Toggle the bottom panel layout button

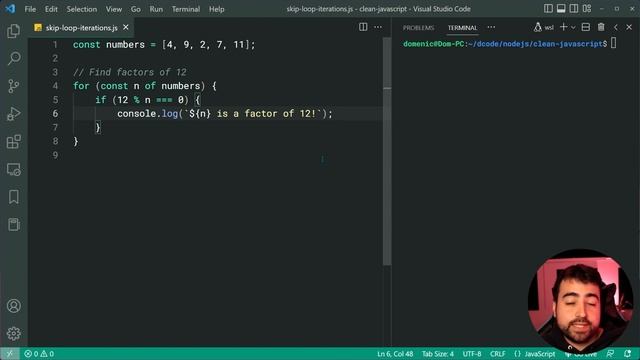point(561,9)
